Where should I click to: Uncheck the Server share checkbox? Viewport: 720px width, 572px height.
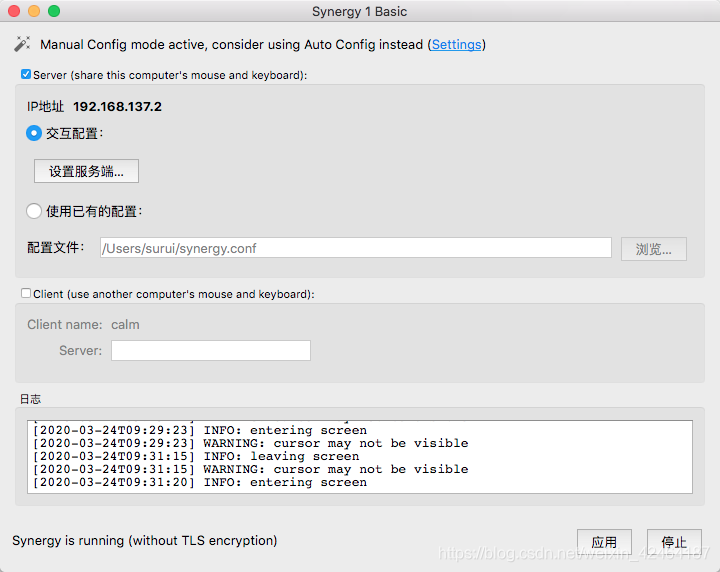(x=26, y=74)
